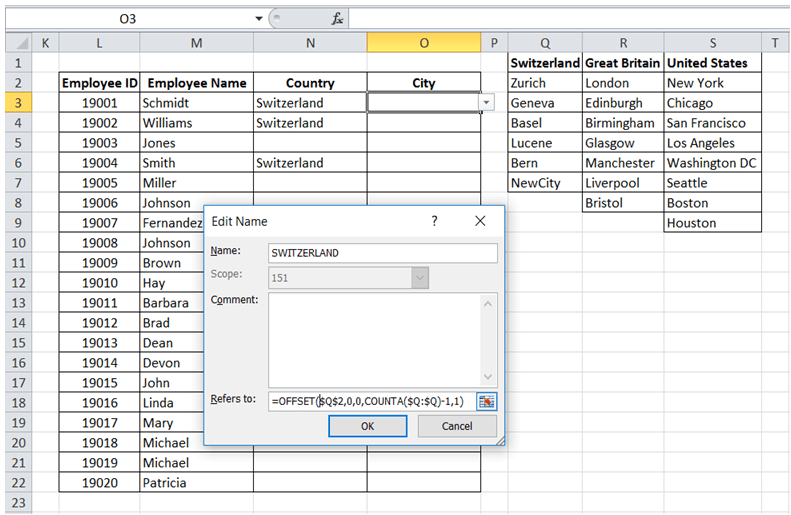Viewport: 791px width, 515px height.
Task: Click the Name field containing SWITZERLAND
Action: 383,253
